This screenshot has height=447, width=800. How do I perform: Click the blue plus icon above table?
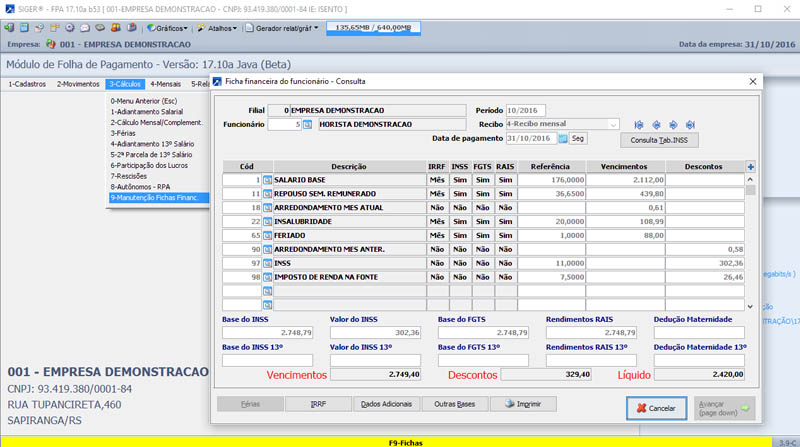(x=751, y=167)
